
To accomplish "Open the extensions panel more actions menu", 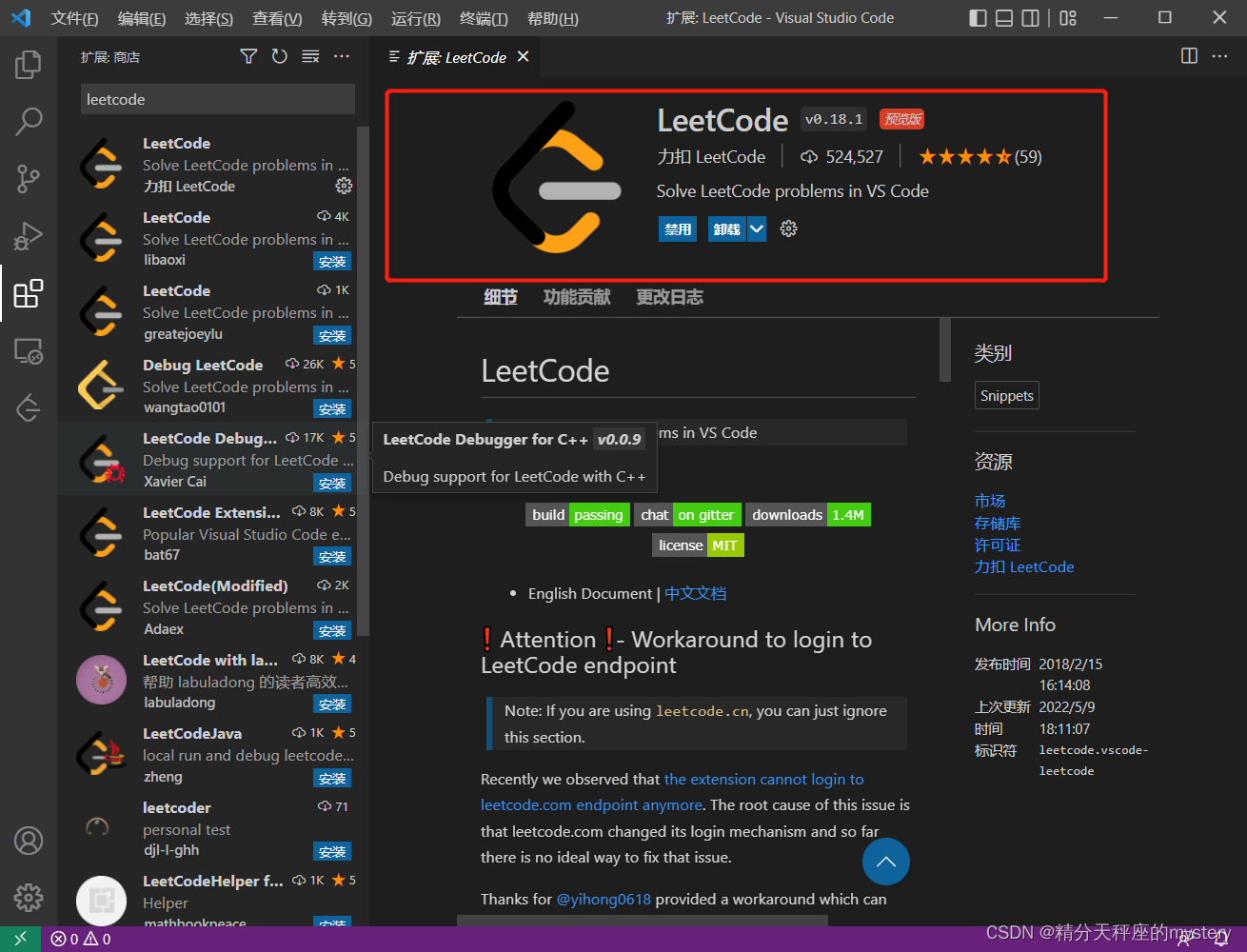I will [342, 56].
